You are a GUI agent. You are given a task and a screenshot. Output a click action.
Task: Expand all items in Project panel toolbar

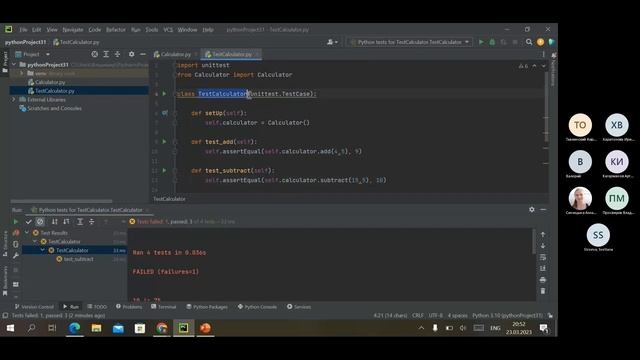pos(106,54)
